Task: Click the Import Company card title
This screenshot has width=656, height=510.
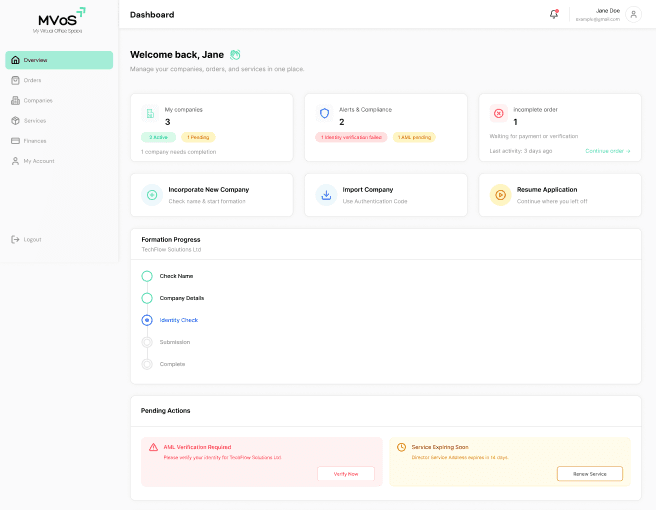Action: point(368,190)
